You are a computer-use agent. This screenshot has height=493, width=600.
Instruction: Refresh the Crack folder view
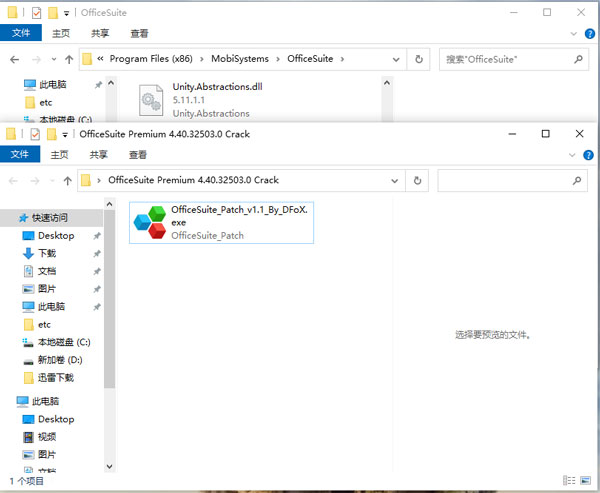(417, 181)
